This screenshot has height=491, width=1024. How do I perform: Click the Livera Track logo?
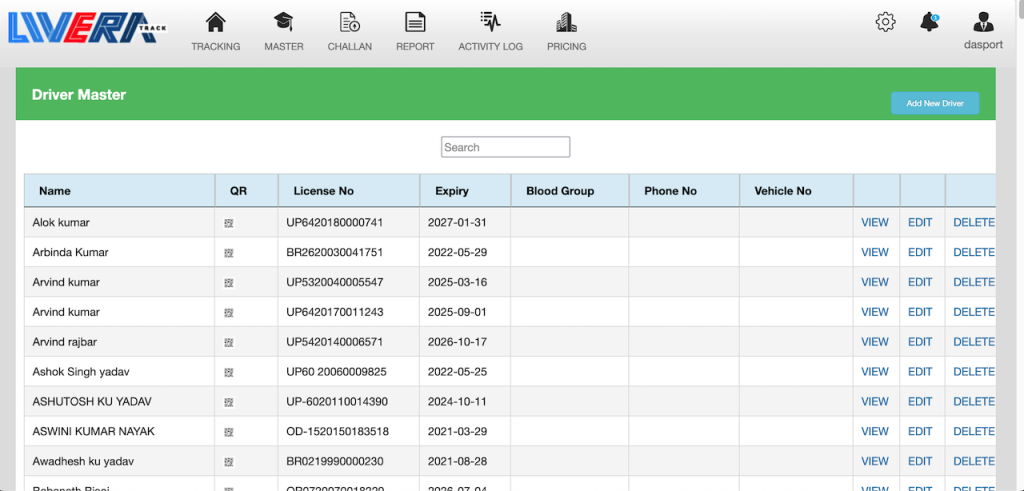[87, 27]
